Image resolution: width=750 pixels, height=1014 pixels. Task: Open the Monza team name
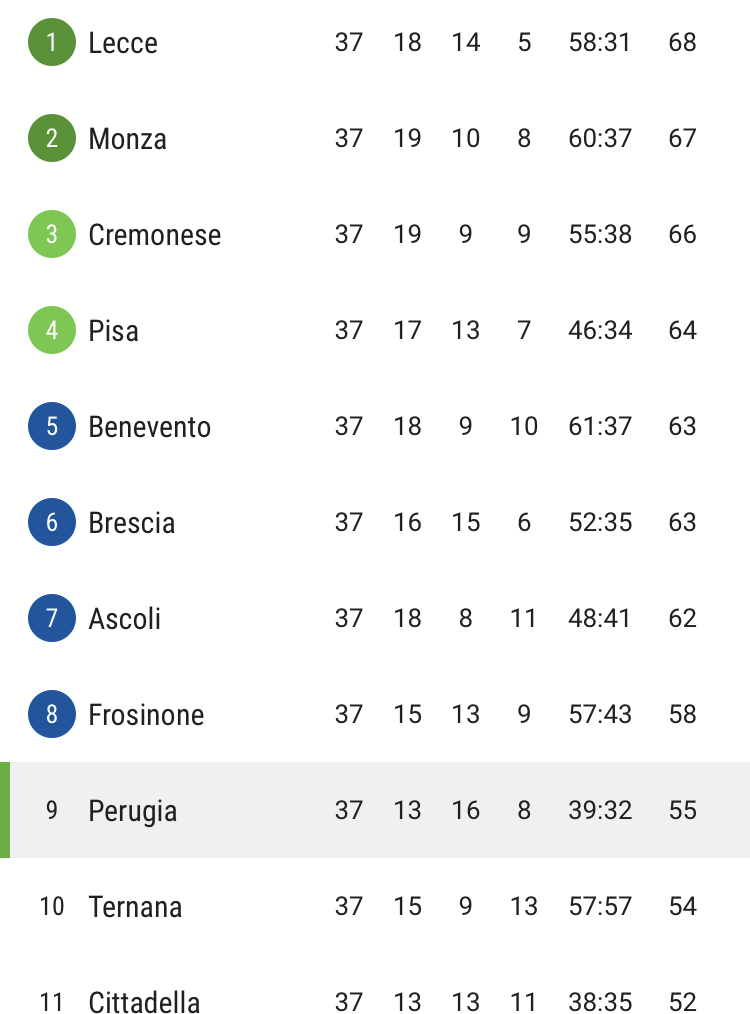click(x=127, y=138)
